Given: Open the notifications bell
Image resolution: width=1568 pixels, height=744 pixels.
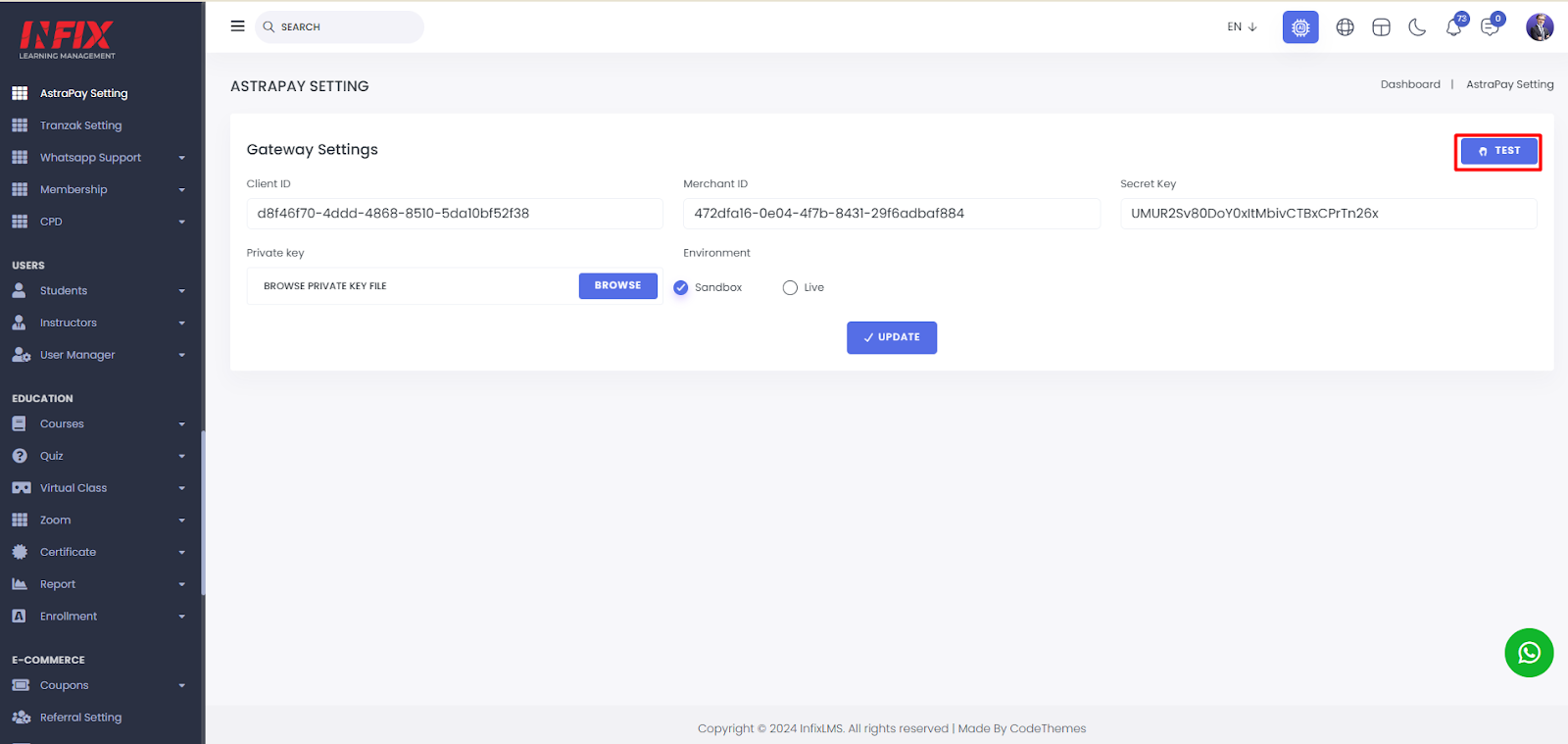Looking at the screenshot, I should coord(1454,26).
